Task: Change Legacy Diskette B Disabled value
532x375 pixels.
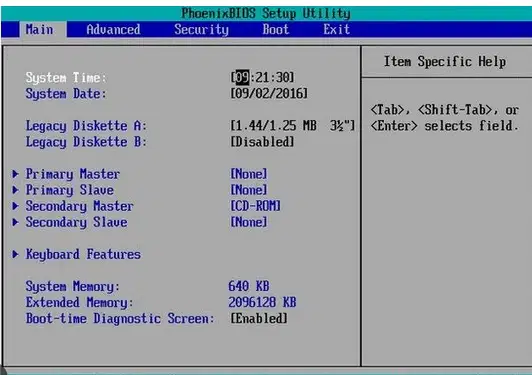Action: click(x=262, y=142)
